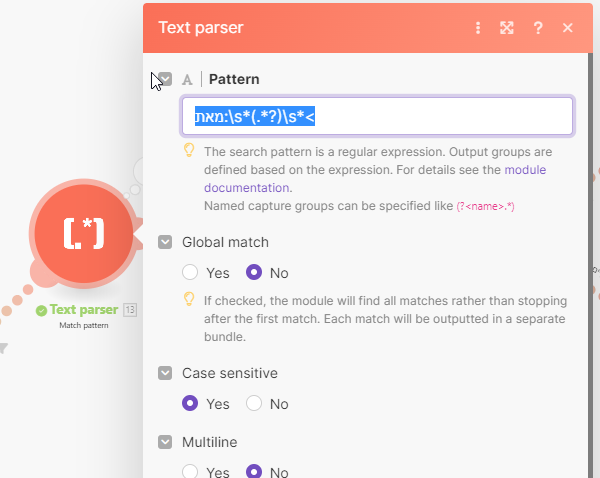The height and width of the screenshot is (478, 600).
Task: Close the Text parser settings panel
Action: [568, 28]
